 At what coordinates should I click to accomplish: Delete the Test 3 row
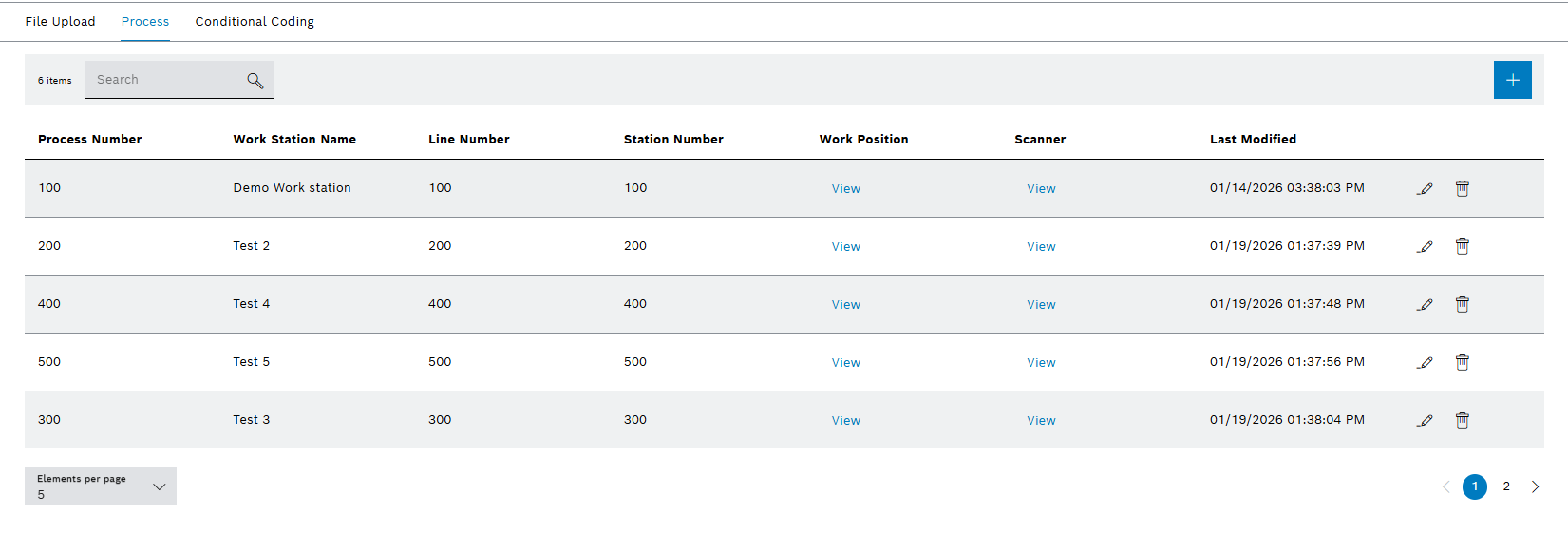1463,420
